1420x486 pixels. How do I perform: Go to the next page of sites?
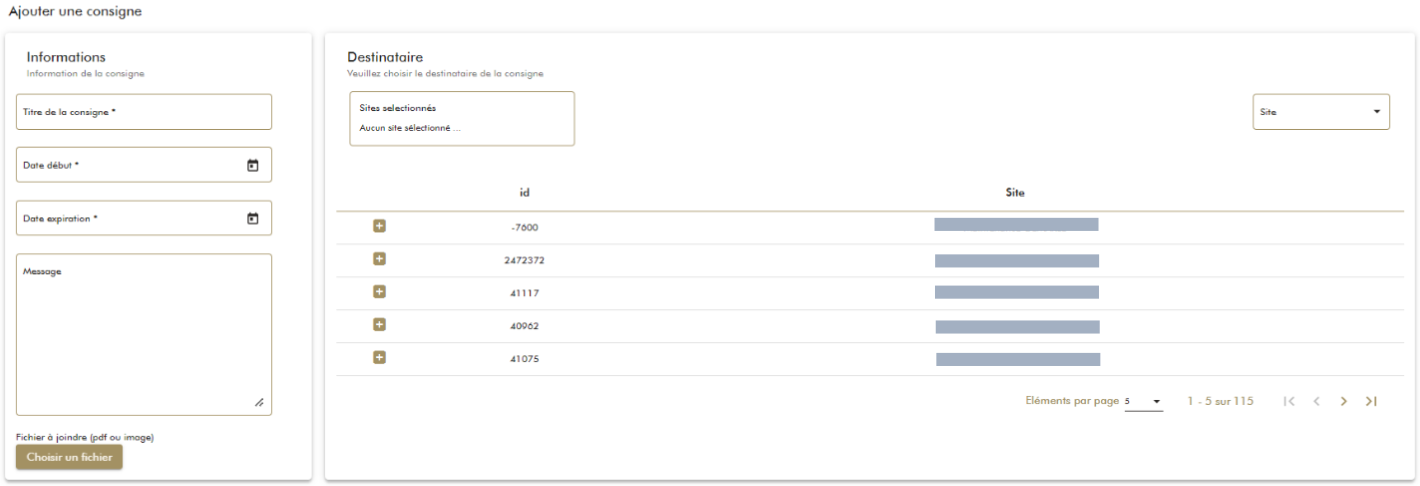pos(1344,401)
